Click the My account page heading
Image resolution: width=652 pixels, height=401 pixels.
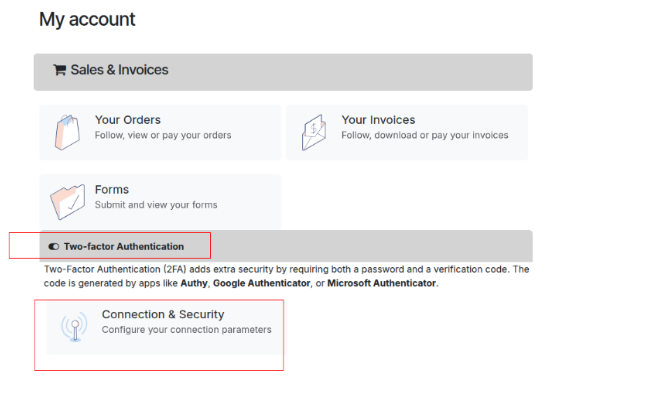[87, 19]
